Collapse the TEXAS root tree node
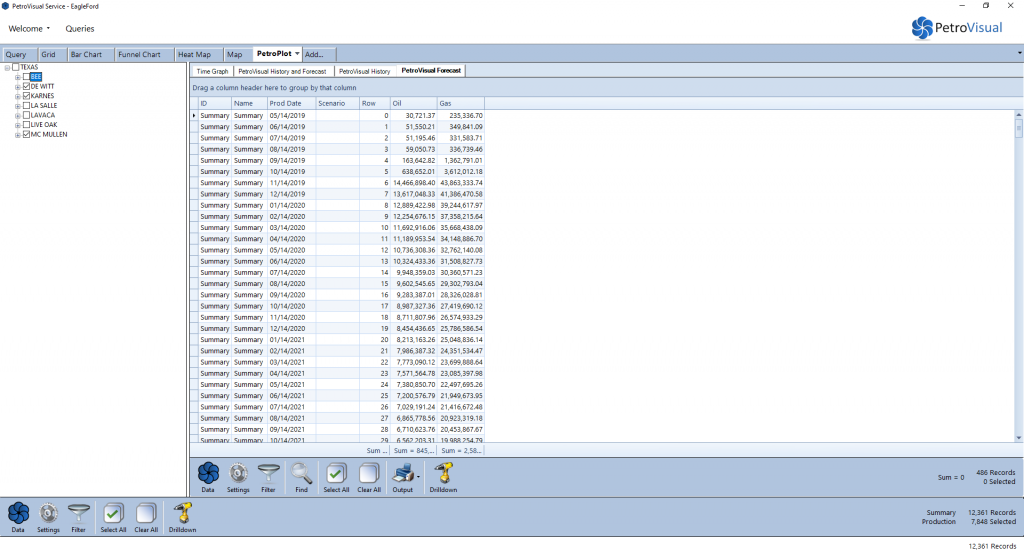The width and height of the screenshot is (1024, 555). click(8, 67)
